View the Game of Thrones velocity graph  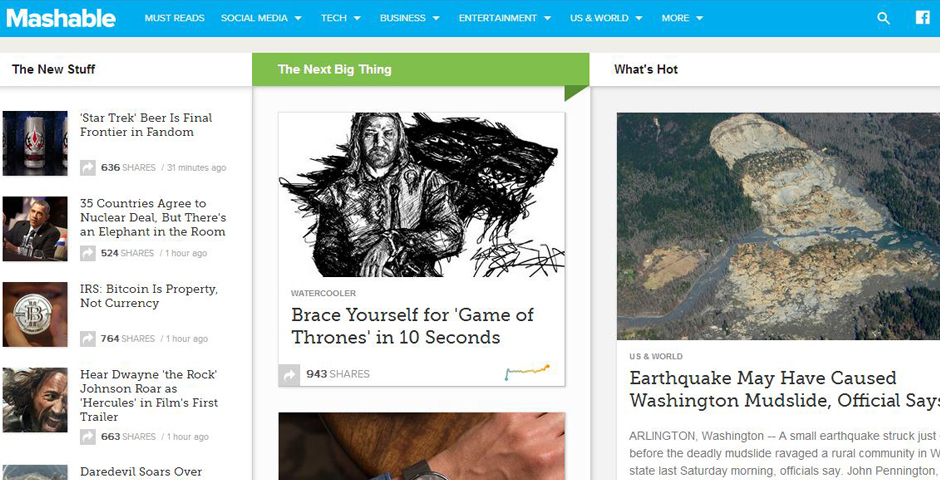(527, 372)
